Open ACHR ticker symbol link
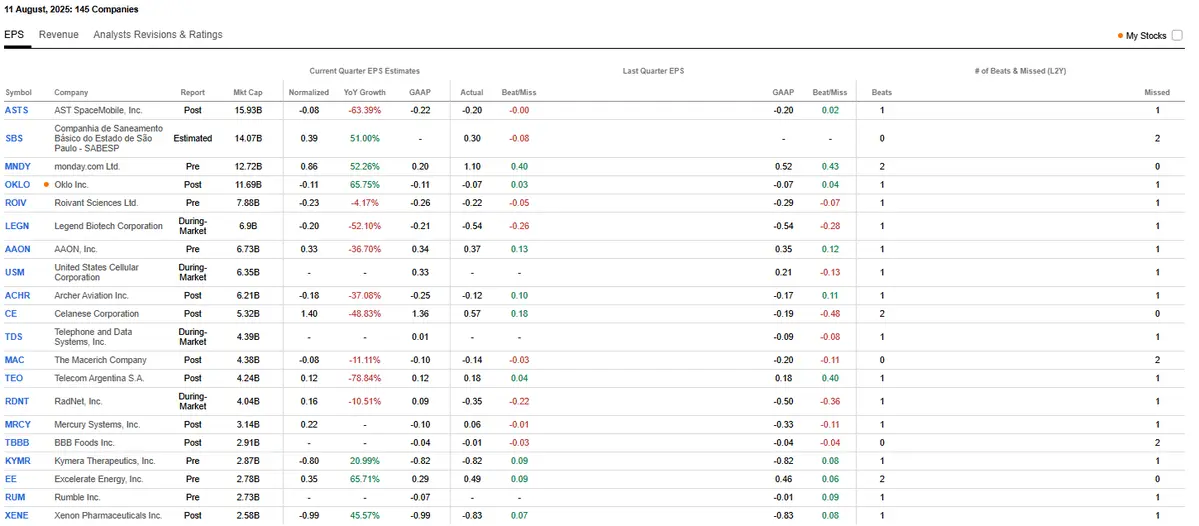 click(x=17, y=295)
